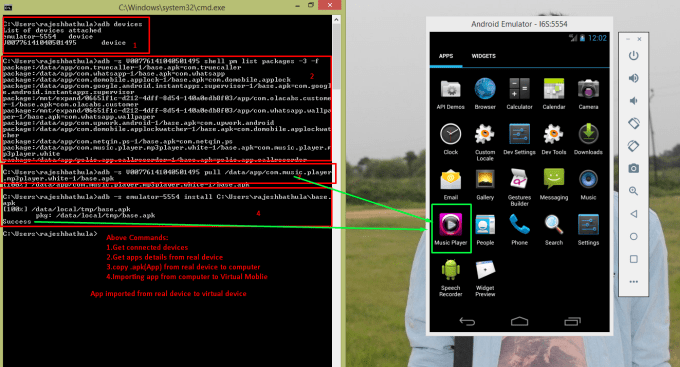Tap Android home navigation button

click(x=519, y=321)
